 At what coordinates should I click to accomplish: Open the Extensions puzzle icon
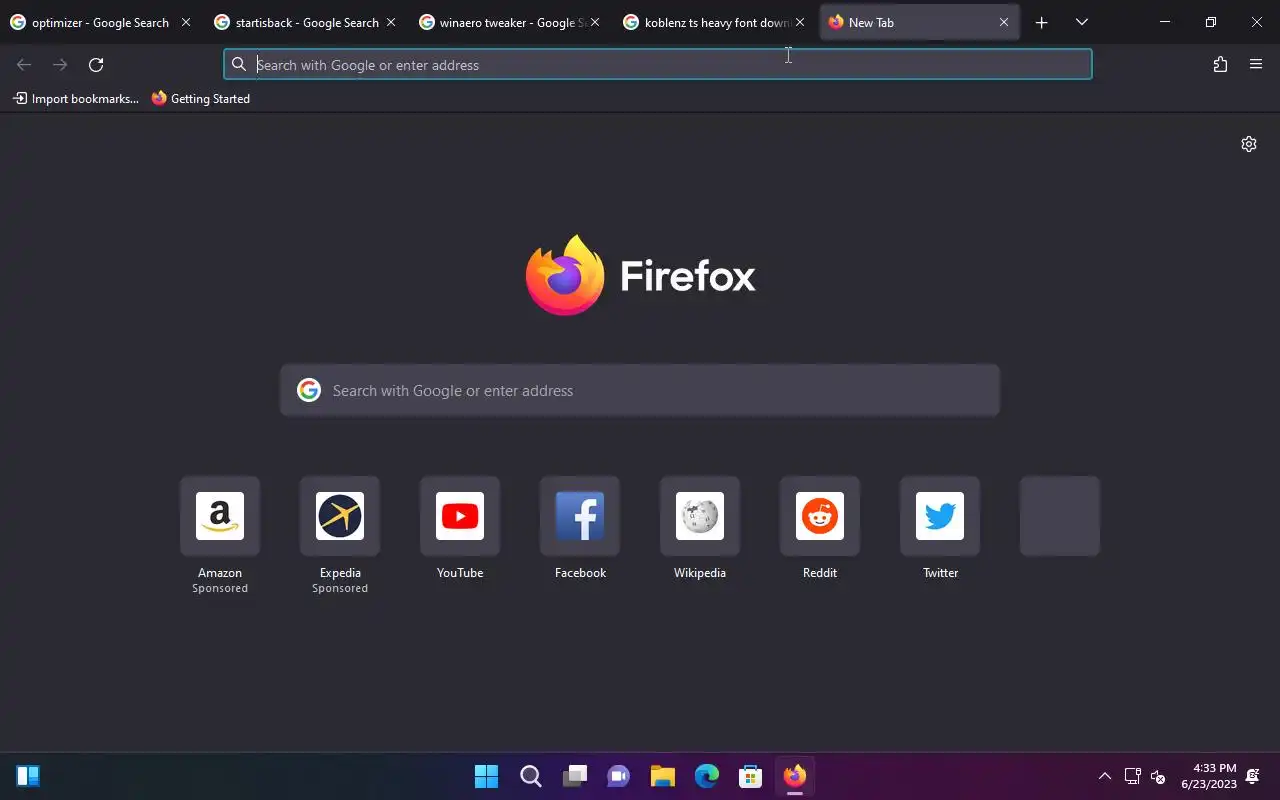click(1220, 65)
